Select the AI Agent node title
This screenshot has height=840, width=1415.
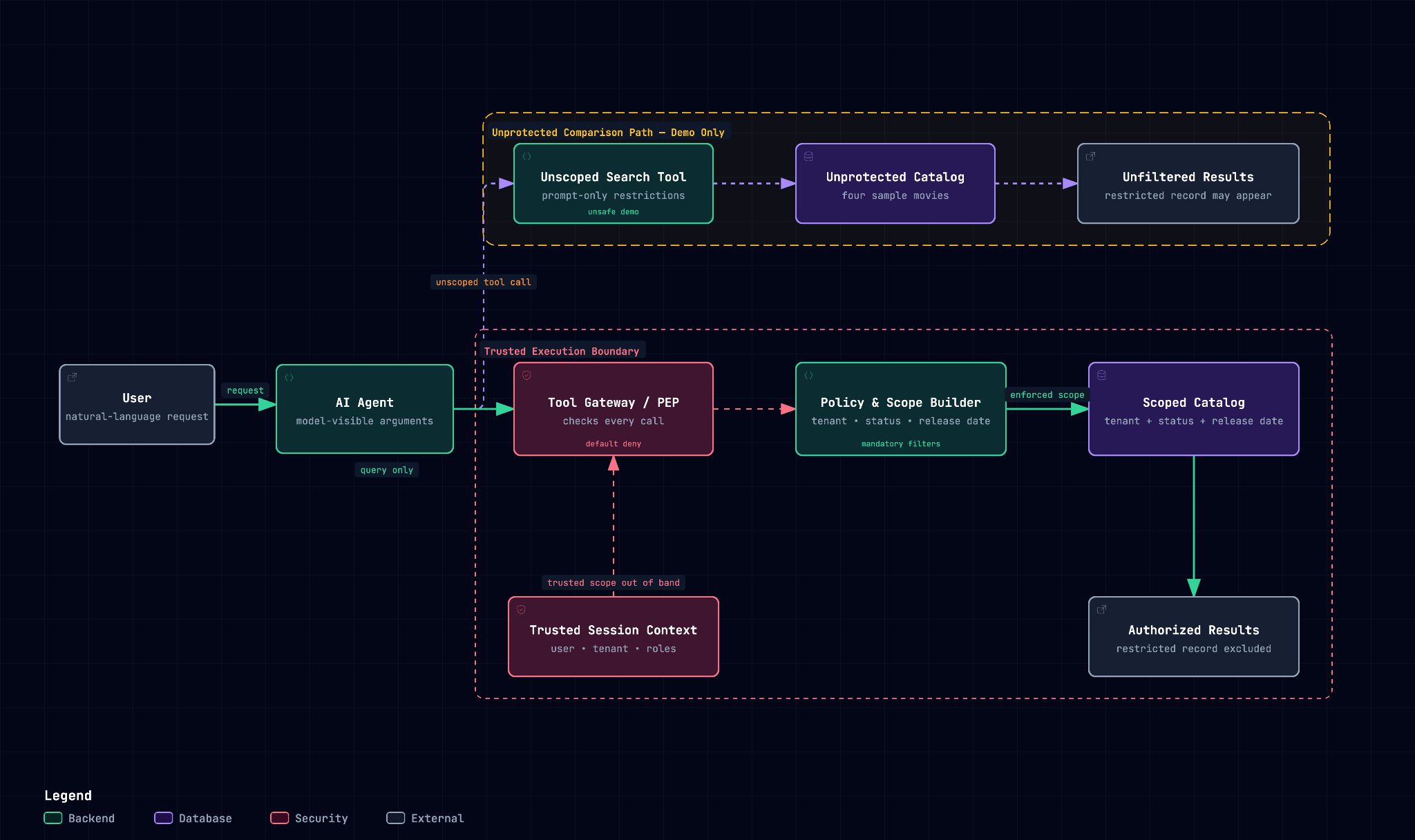tap(365, 403)
